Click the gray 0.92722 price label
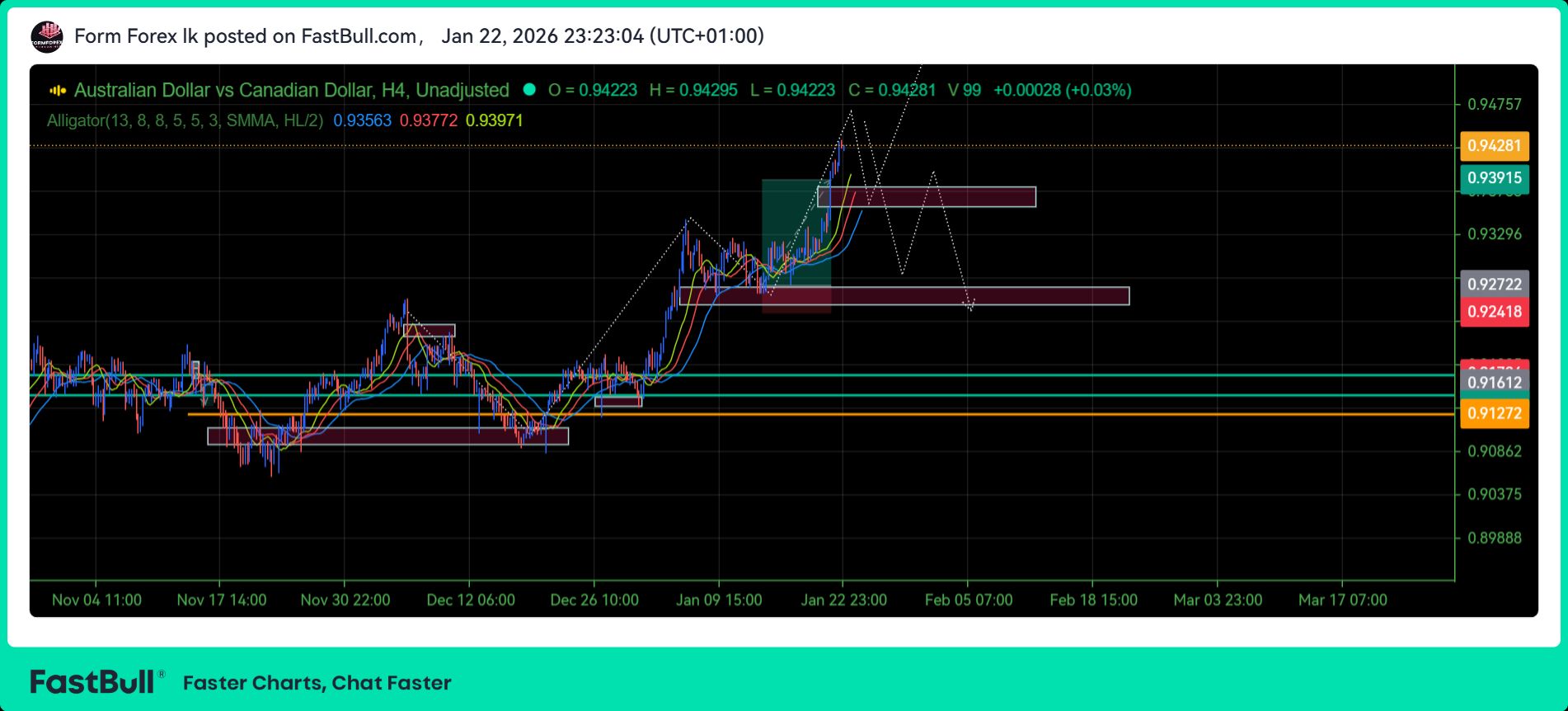 click(1494, 284)
